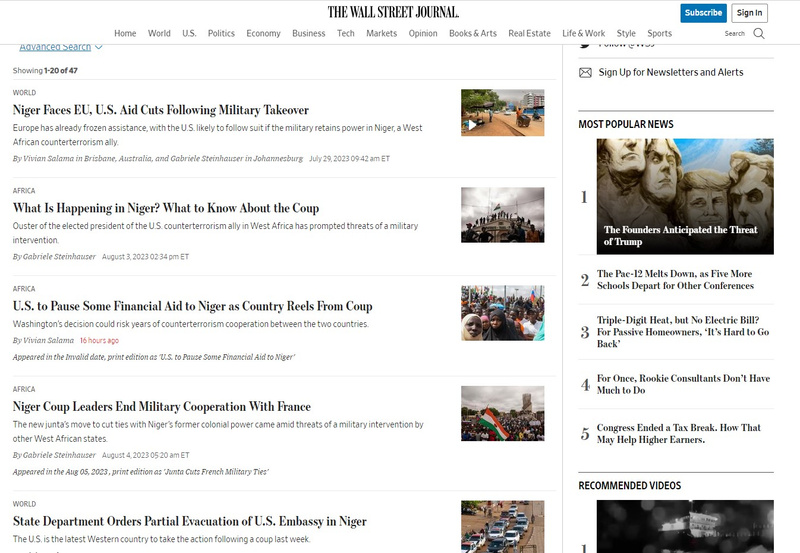Open the Rookie Consultants popular story

[x=683, y=384]
